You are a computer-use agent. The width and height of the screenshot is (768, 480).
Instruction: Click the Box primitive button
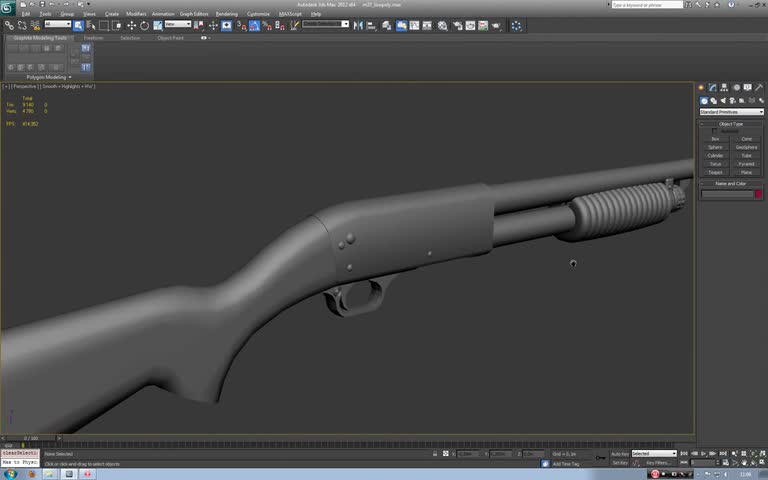tap(715, 139)
